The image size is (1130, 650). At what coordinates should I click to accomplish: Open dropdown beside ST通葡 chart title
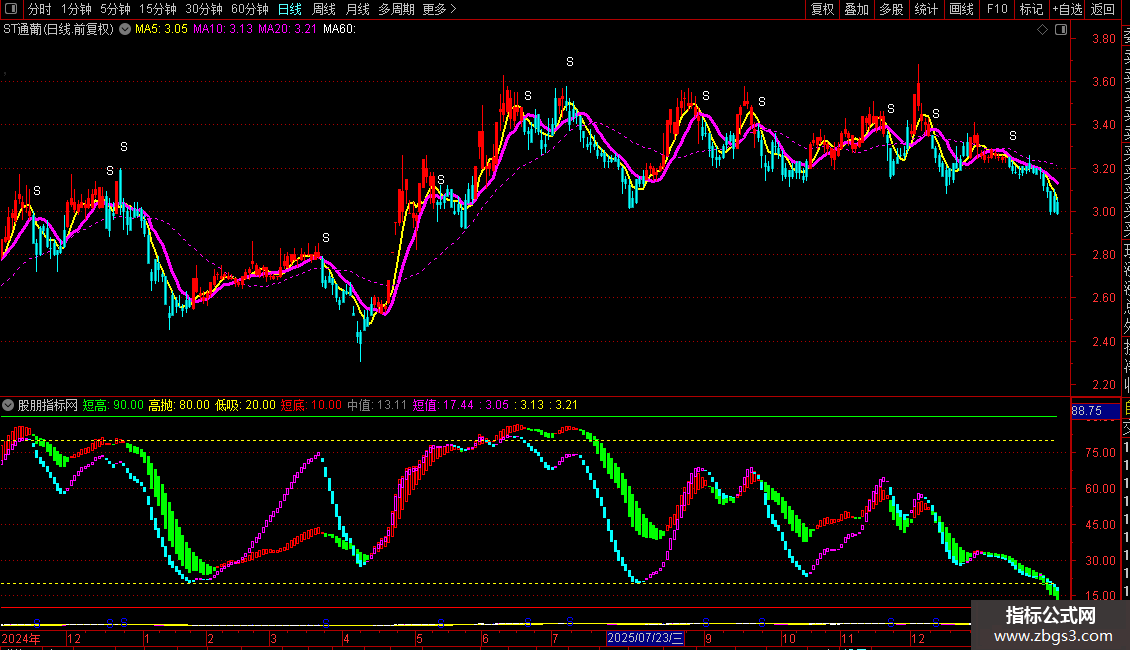[125, 30]
